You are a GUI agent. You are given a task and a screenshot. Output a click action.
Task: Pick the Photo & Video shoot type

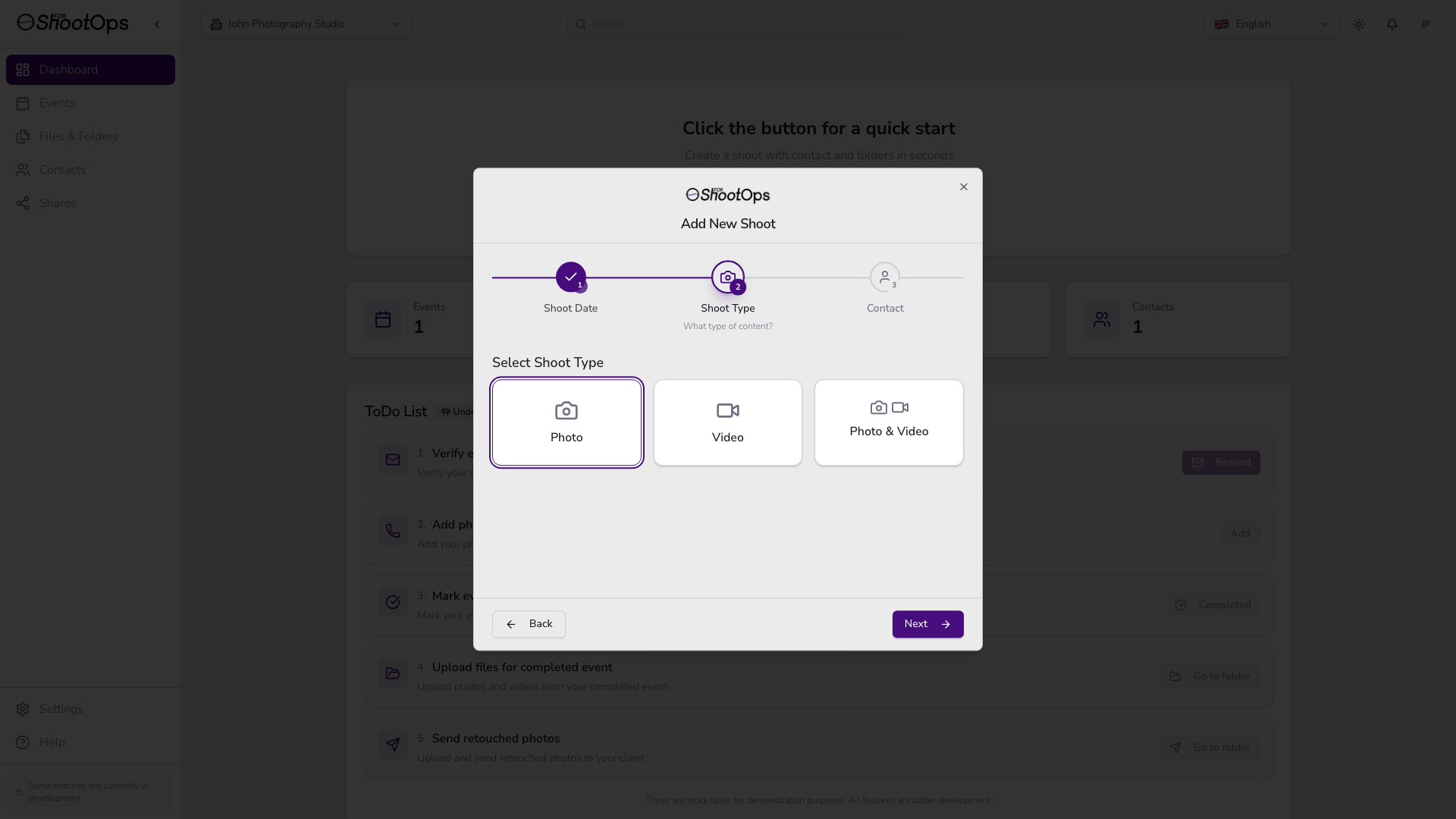tap(889, 422)
